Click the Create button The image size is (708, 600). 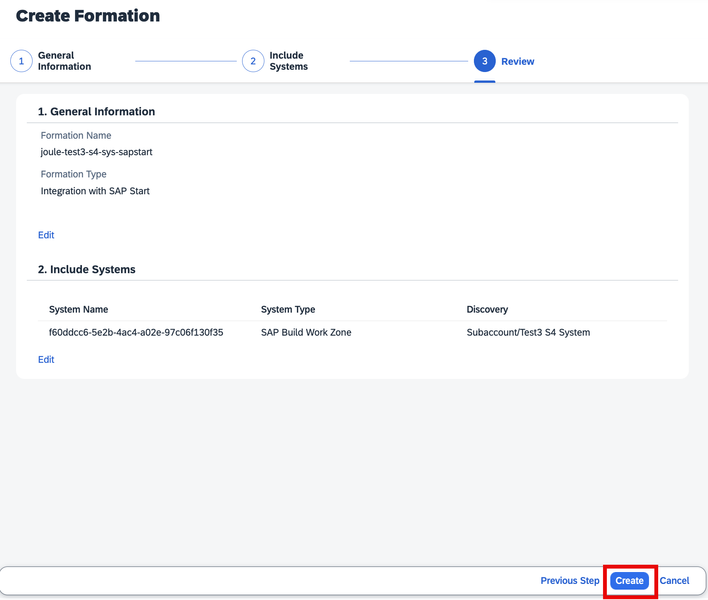click(629, 581)
